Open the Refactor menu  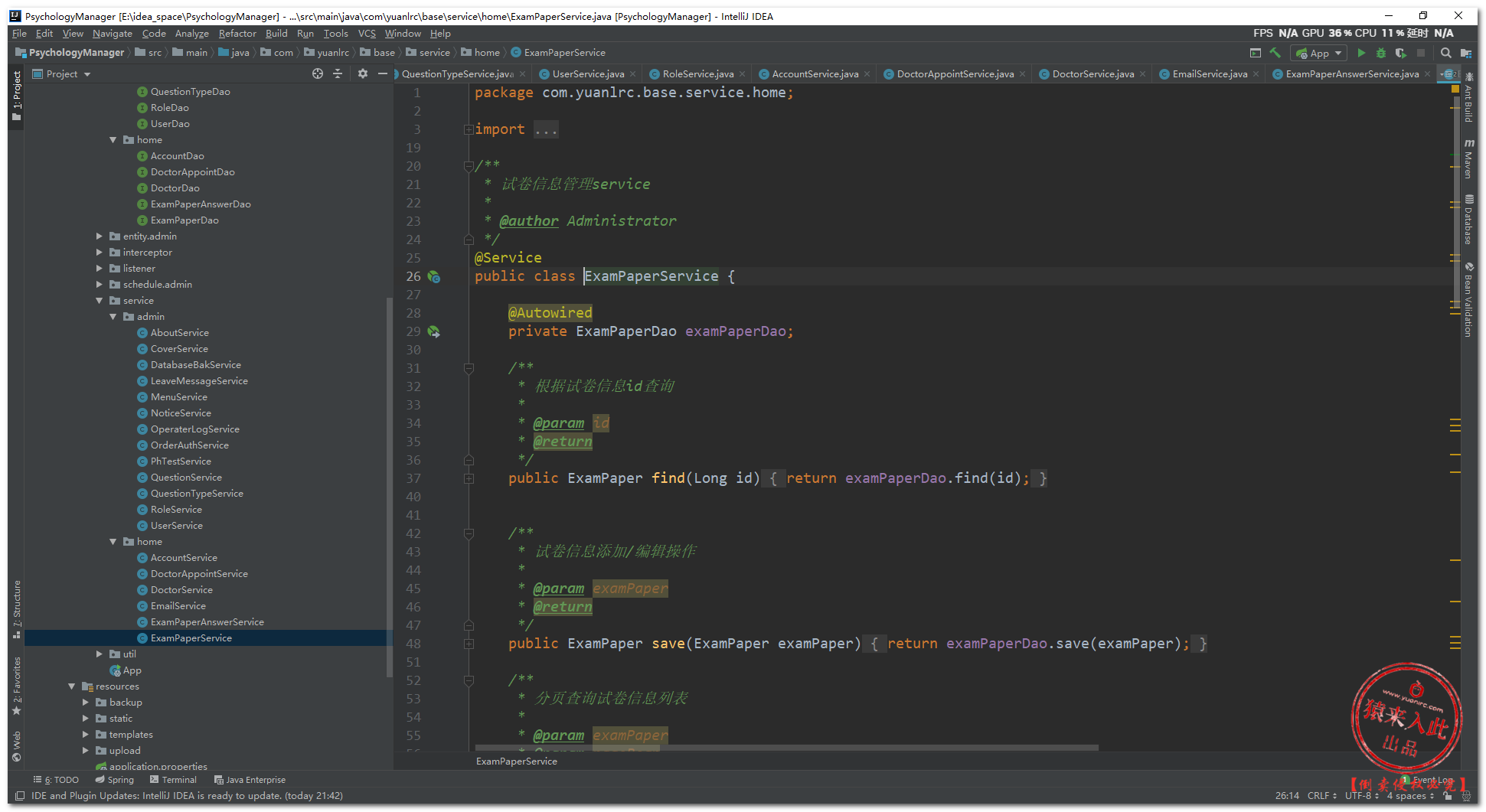click(x=237, y=34)
